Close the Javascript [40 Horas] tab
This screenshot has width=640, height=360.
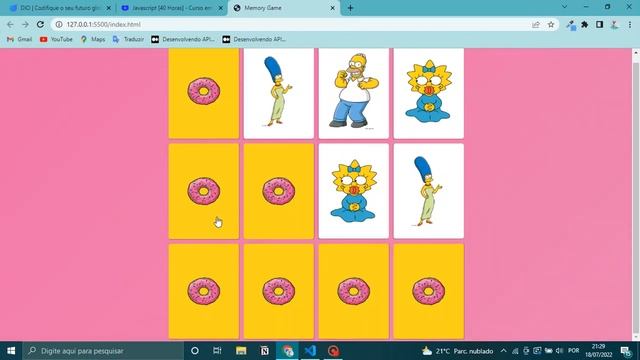220,8
